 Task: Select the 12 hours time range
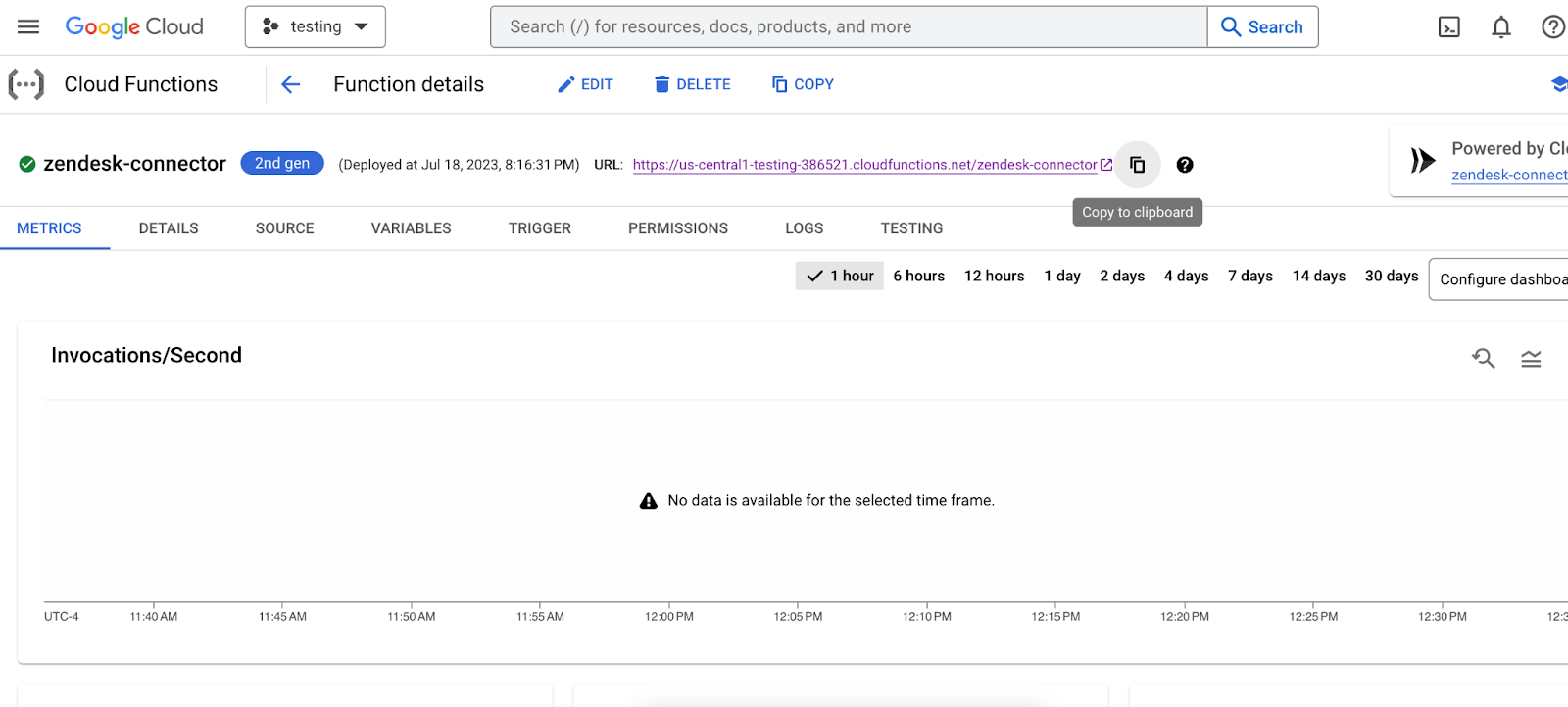pyautogui.click(x=995, y=276)
